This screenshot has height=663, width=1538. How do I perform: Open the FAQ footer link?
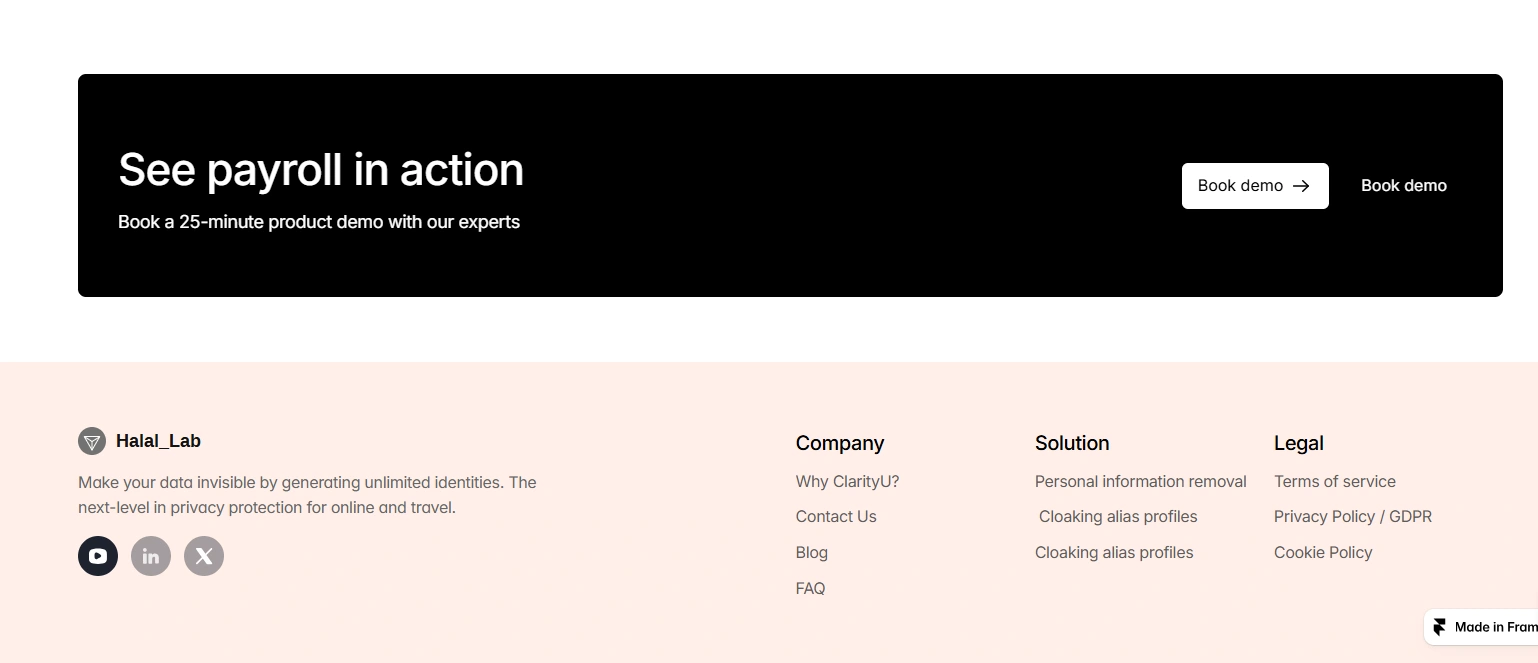point(811,589)
